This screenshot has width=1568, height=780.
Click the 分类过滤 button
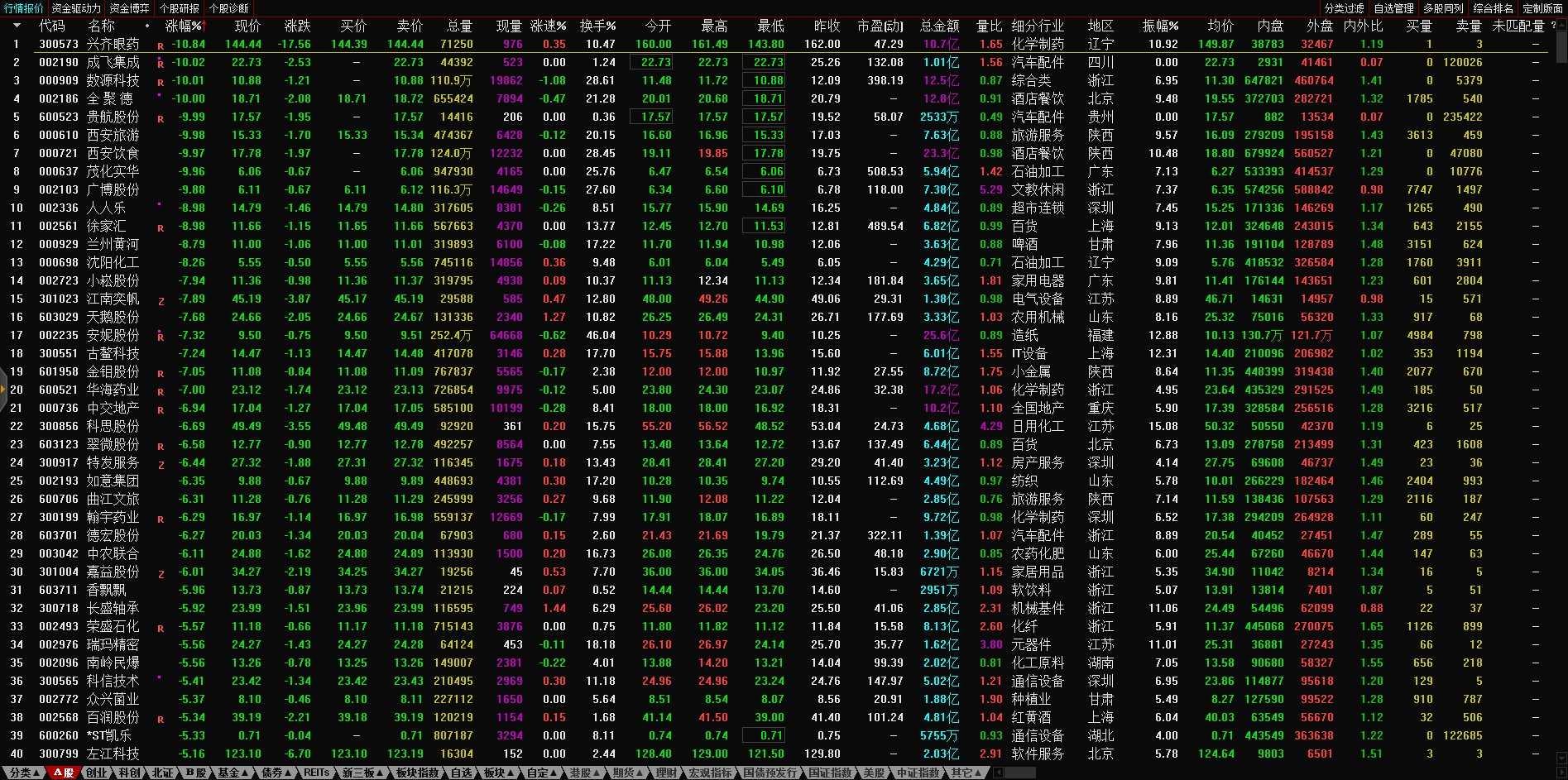1344,8
